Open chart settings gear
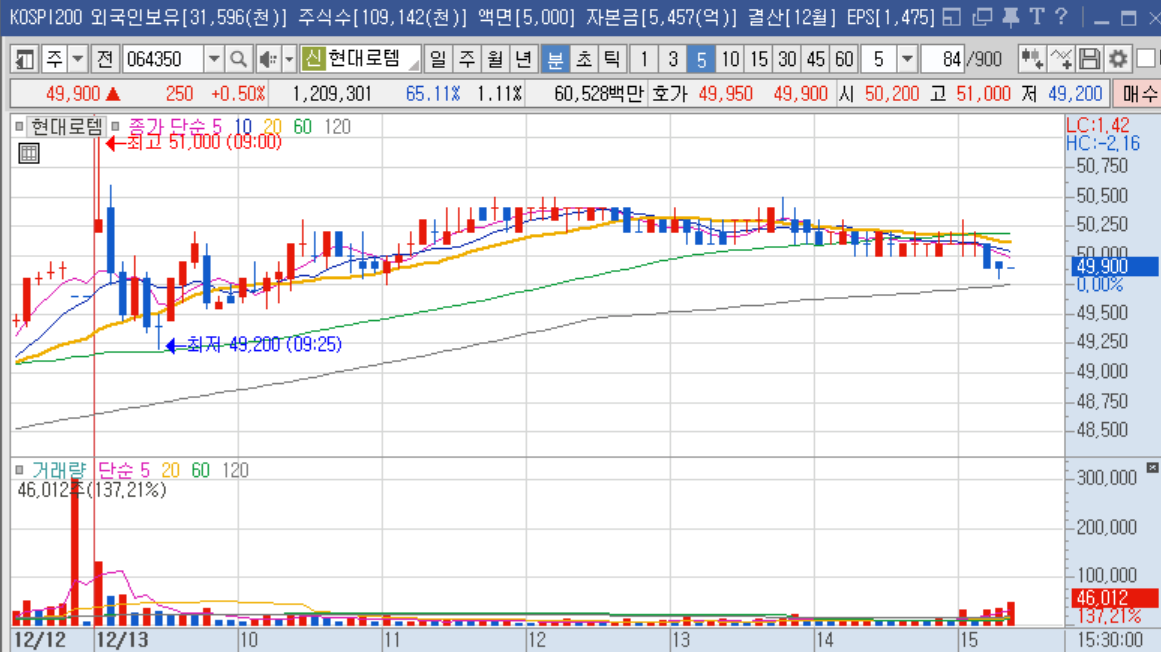The width and height of the screenshot is (1161, 652). click(1118, 59)
